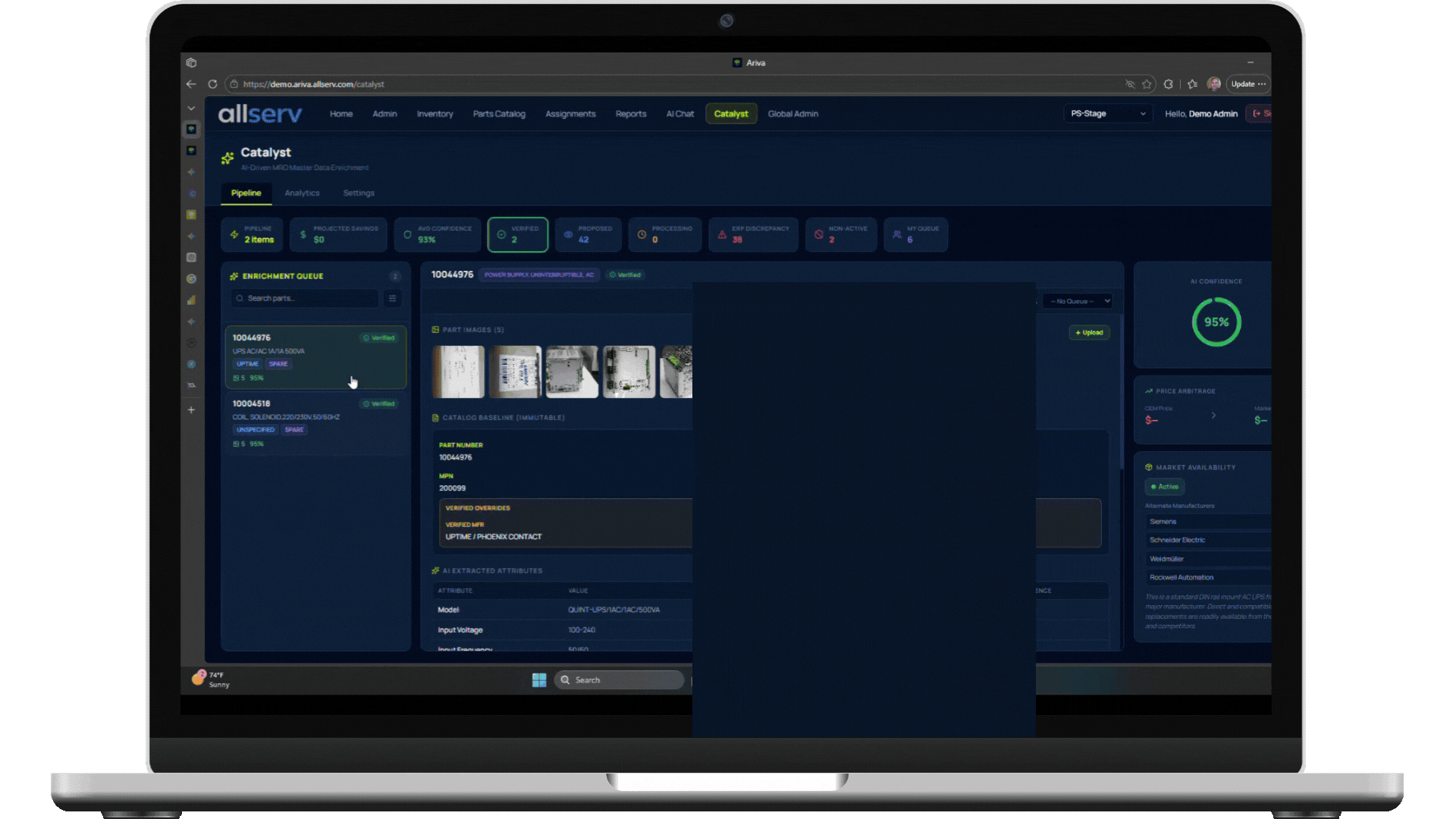
Task: Click the Search parts input field
Action: point(305,299)
